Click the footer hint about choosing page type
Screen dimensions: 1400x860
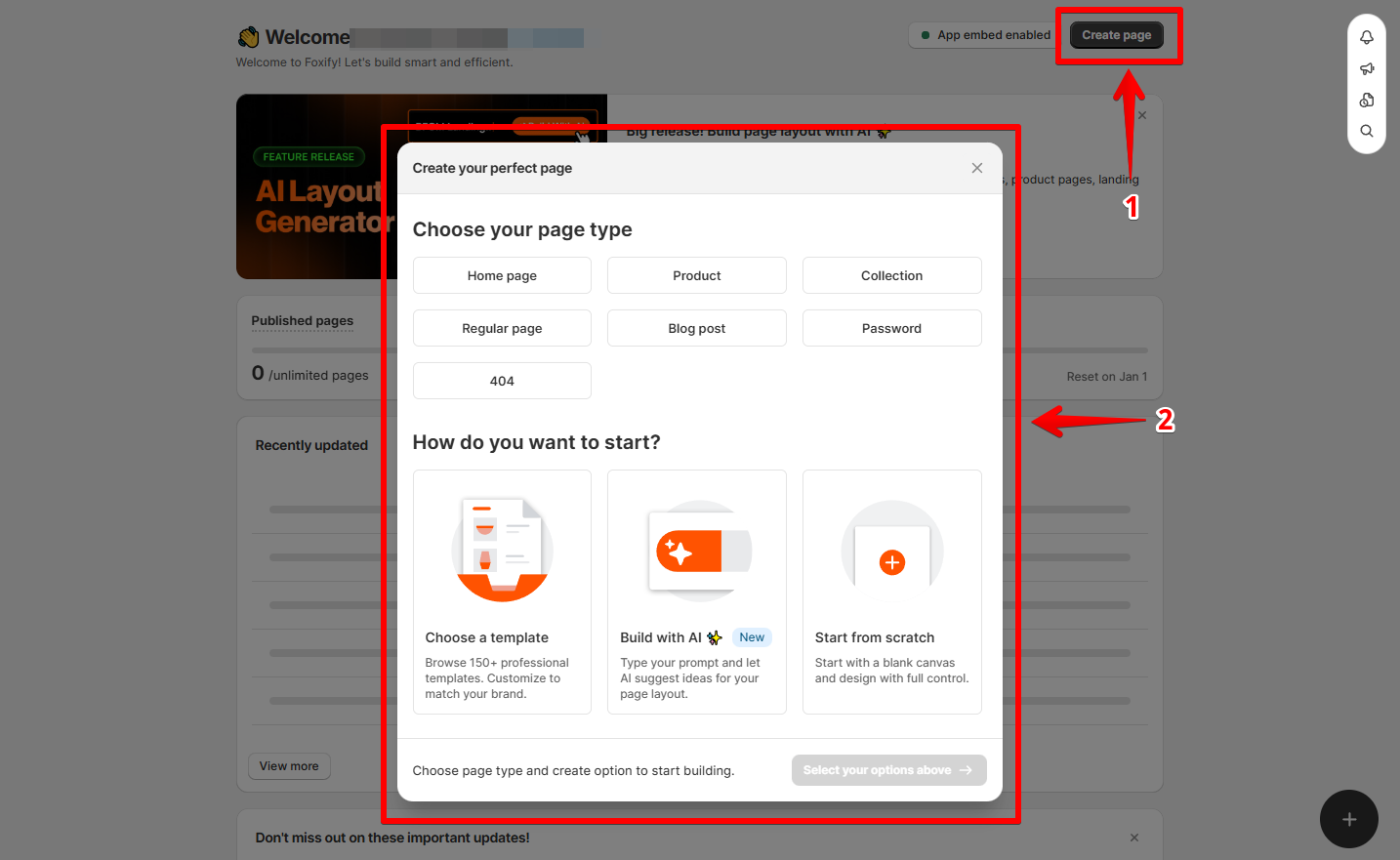coord(573,770)
